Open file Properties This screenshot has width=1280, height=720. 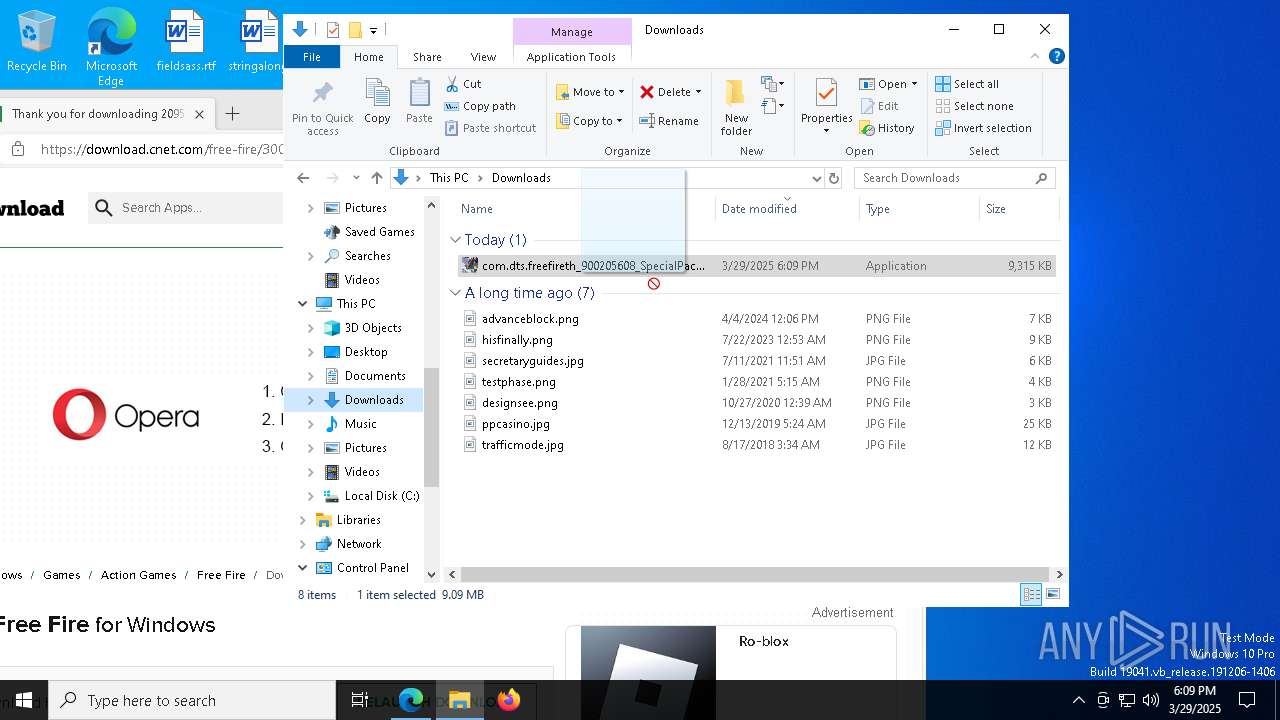tap(826, 106)
